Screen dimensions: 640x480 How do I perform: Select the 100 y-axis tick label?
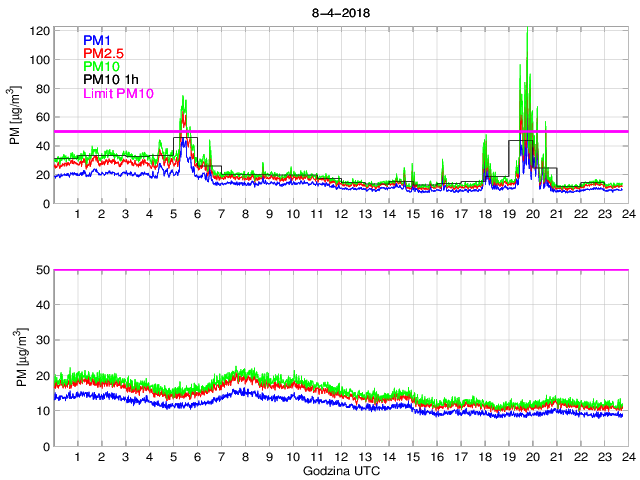(x=39, y=60)
